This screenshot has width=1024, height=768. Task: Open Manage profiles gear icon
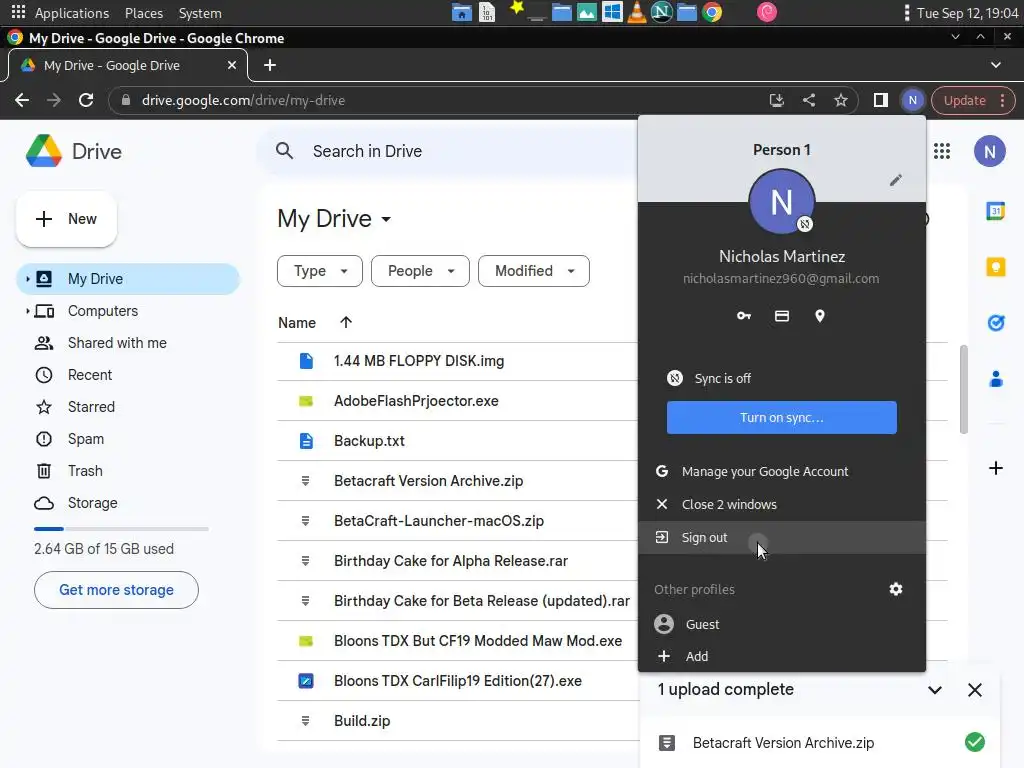(895, 589)
